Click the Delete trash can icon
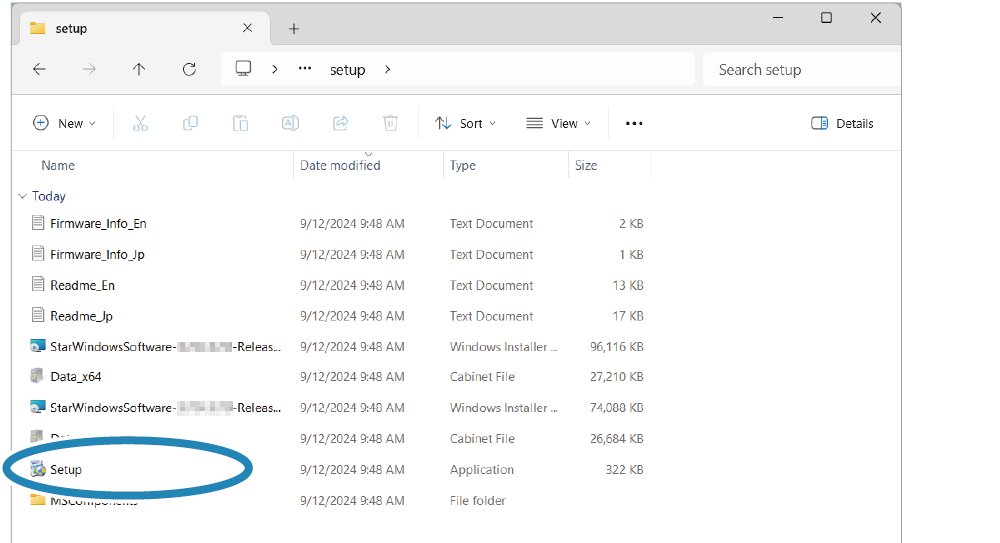The width and height of the screenshot is (1000, 543). pyautogui.click(x=390, y=123)
